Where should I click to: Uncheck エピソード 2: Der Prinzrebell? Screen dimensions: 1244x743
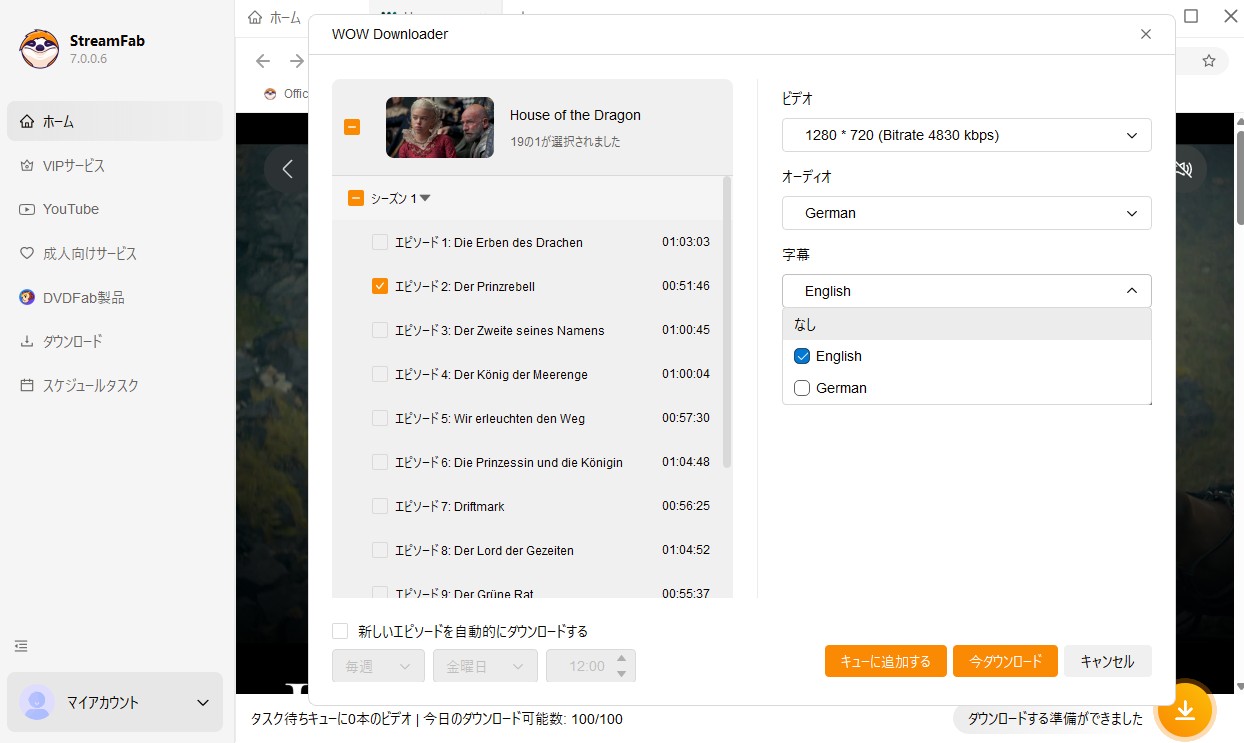[380, 285]
